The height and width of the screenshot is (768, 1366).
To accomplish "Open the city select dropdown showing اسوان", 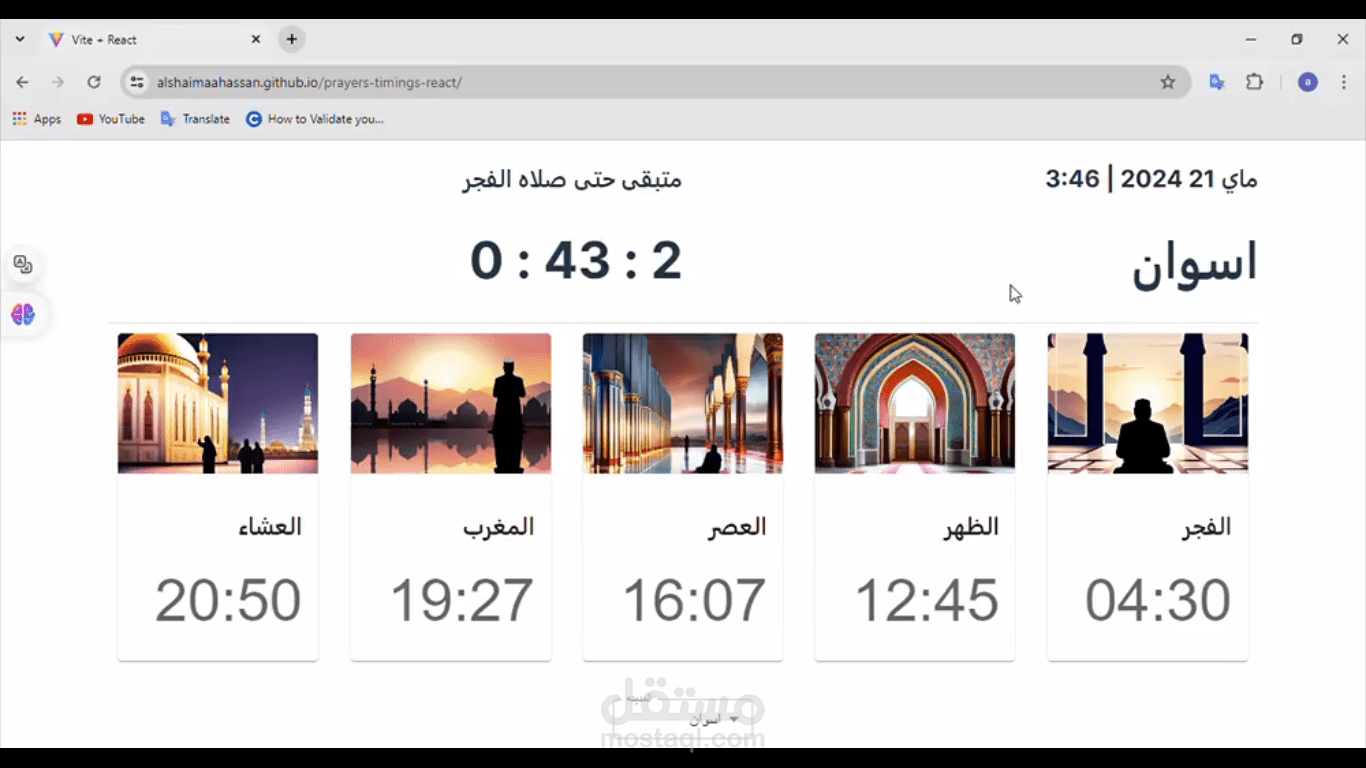I will [683, 718].
